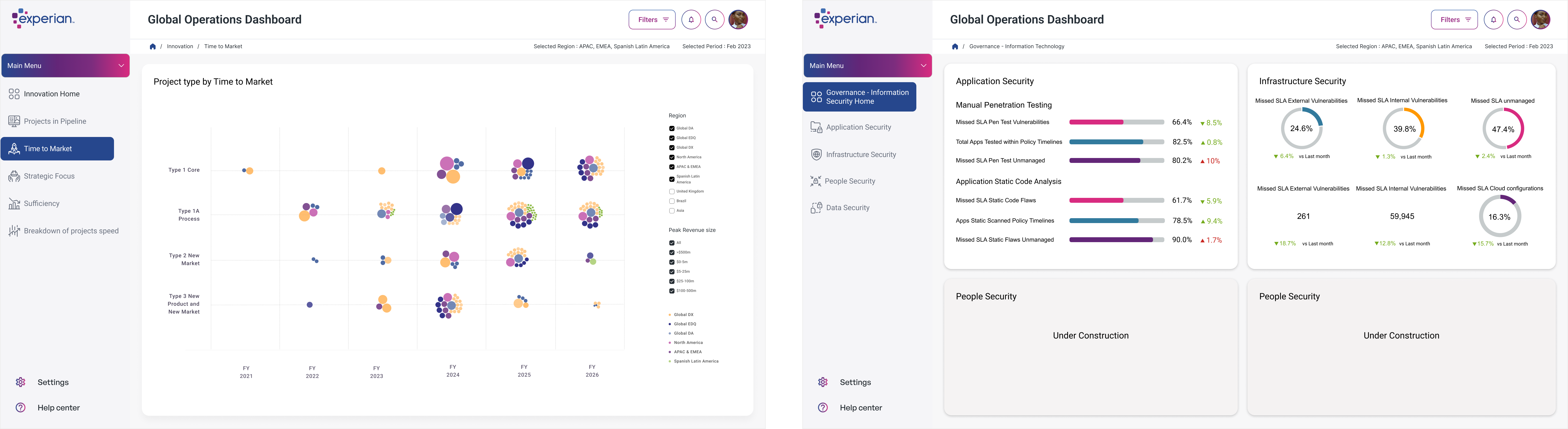Open Strategic Focus from the sidebar

(49, 176)
